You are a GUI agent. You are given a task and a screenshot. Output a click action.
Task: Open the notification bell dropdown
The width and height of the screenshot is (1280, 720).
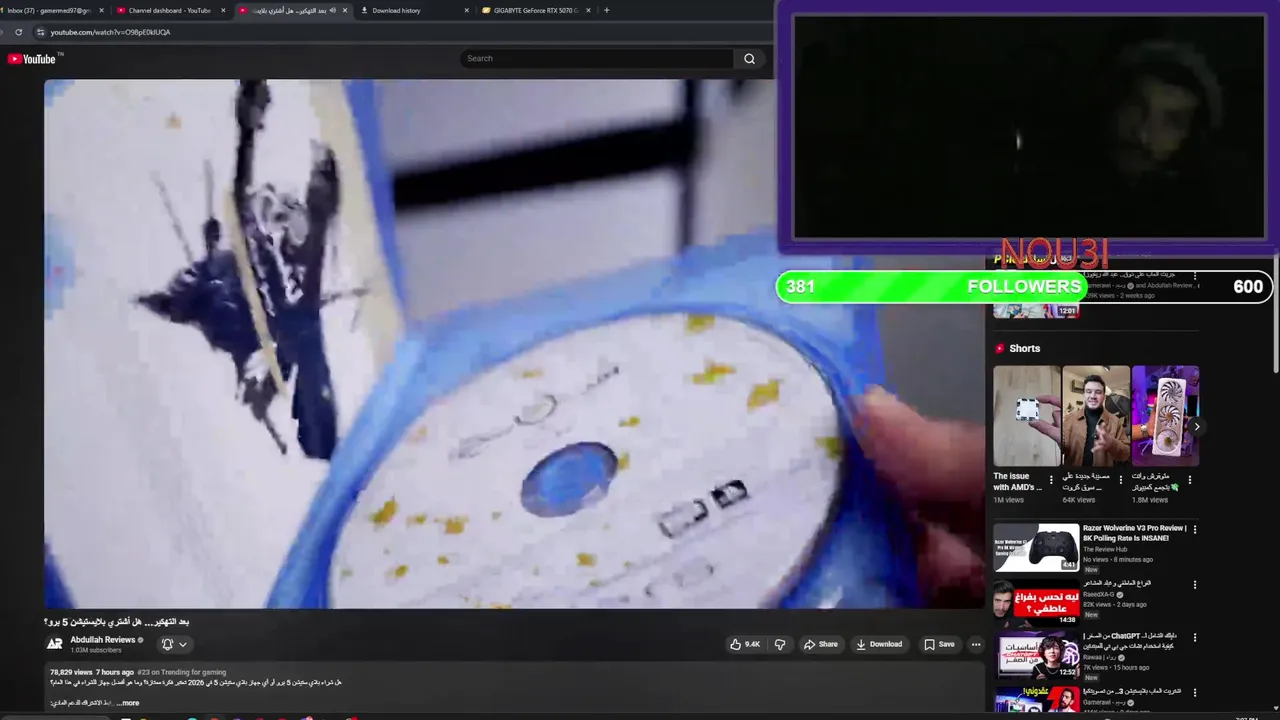pos(175,644)
